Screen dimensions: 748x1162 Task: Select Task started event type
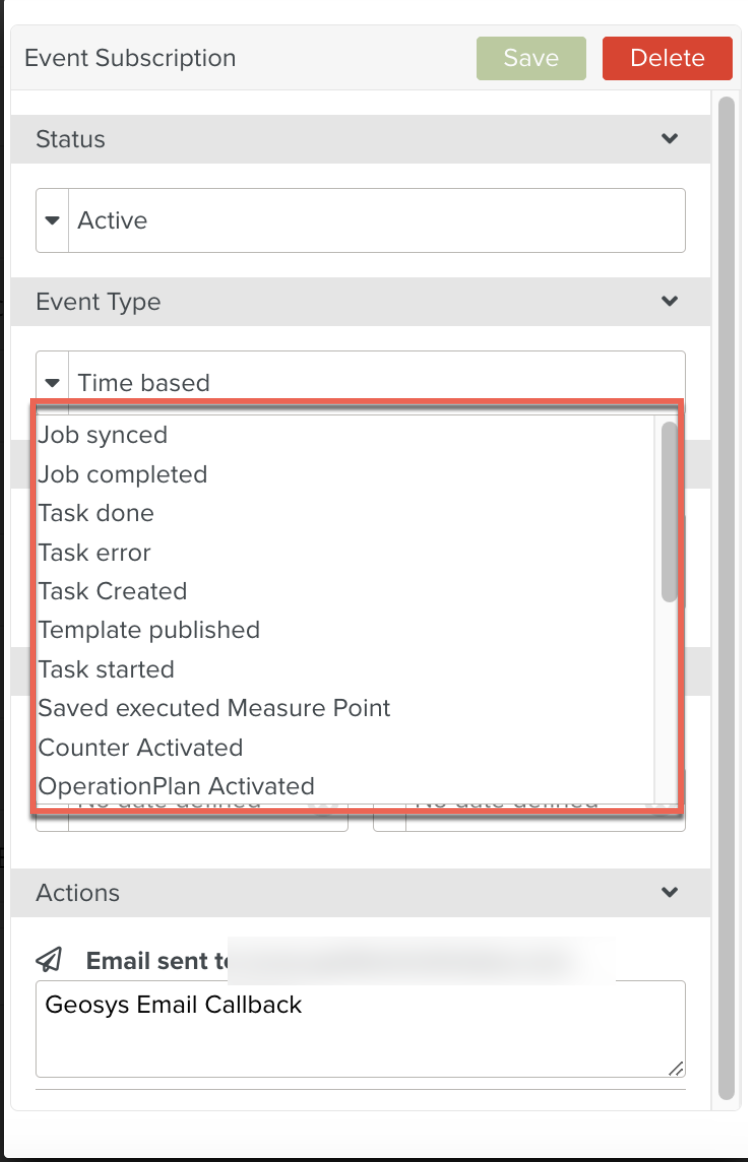(x=106, y=669)
